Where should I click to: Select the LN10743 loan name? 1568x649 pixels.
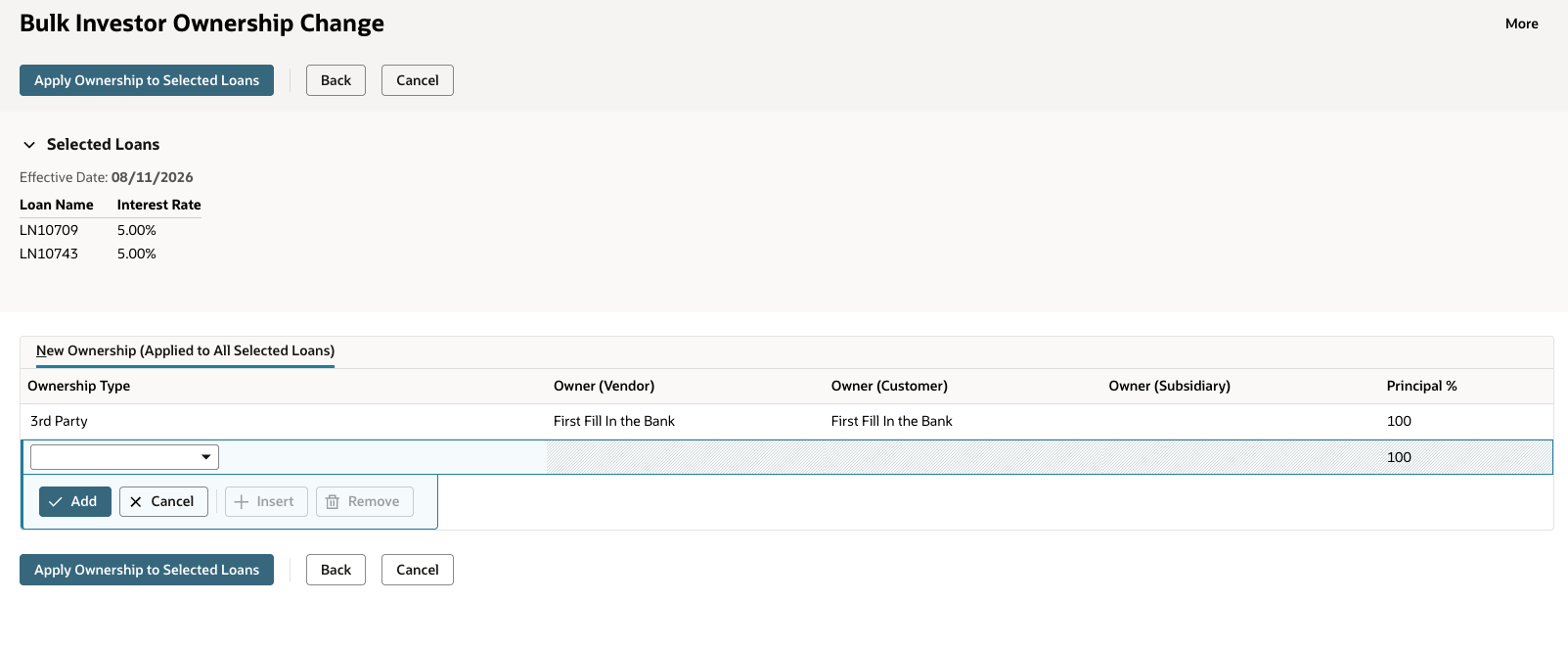pyautogui.click(x=49, y=254)
